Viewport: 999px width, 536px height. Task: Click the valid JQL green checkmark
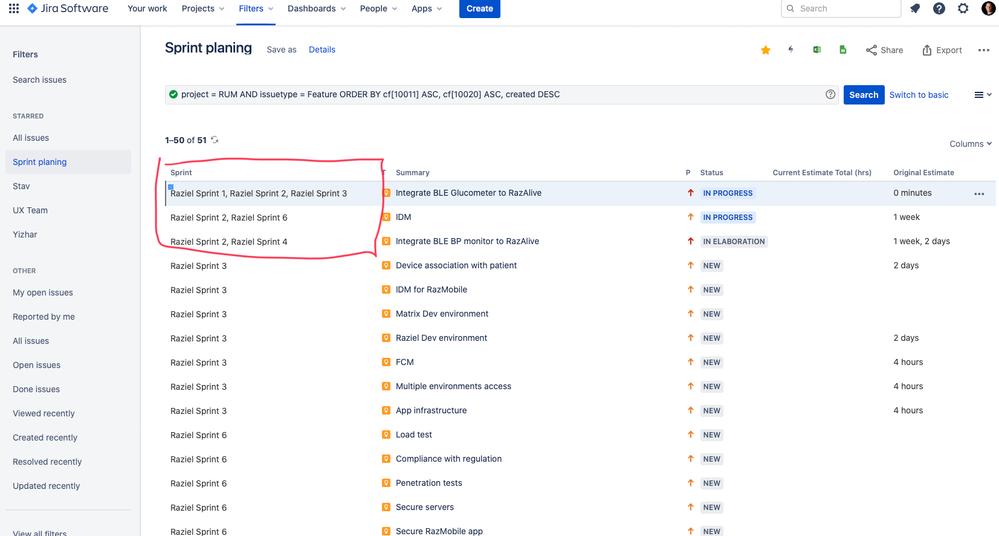point(173,94)
